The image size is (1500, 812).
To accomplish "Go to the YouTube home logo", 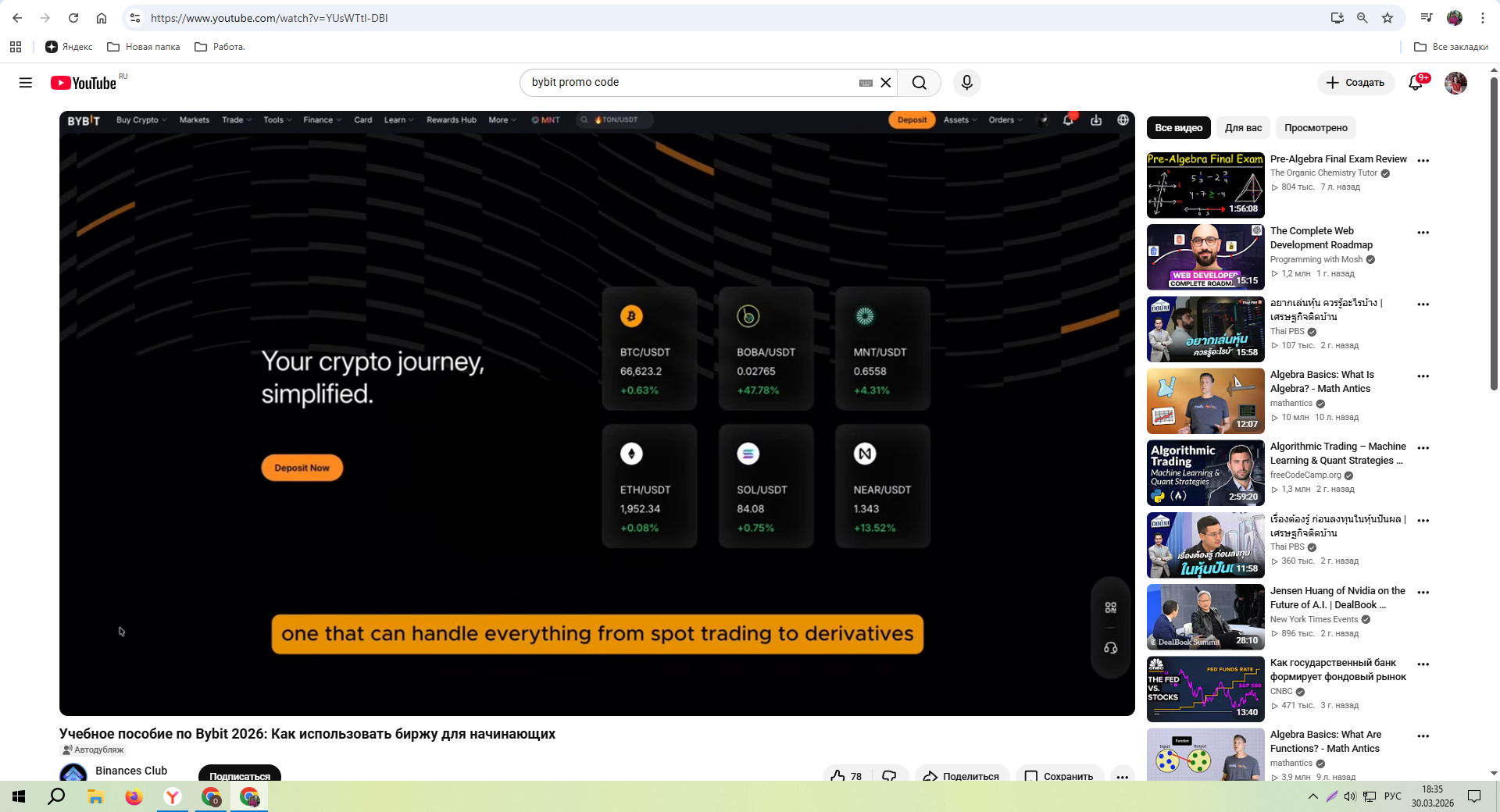I will coord(84,83).
